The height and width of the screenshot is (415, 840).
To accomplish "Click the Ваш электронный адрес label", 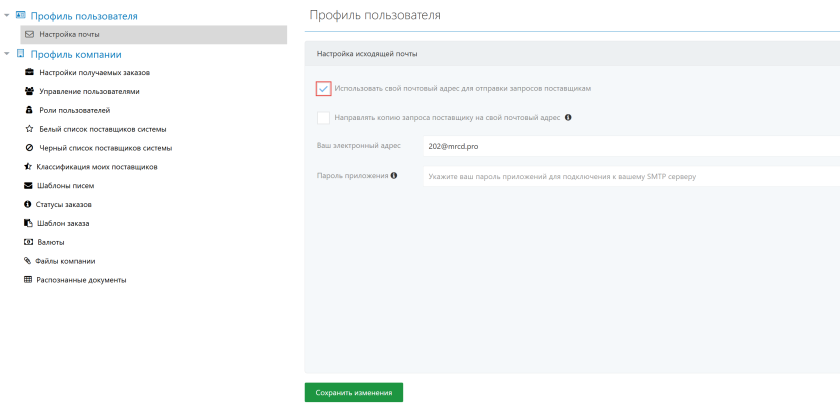I will (358, 145).
